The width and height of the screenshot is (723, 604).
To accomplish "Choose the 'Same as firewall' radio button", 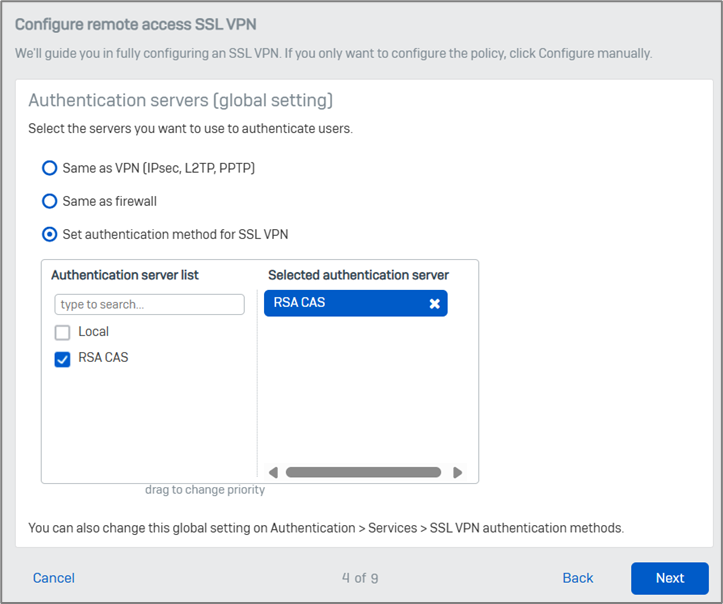I will pos(49,201).
